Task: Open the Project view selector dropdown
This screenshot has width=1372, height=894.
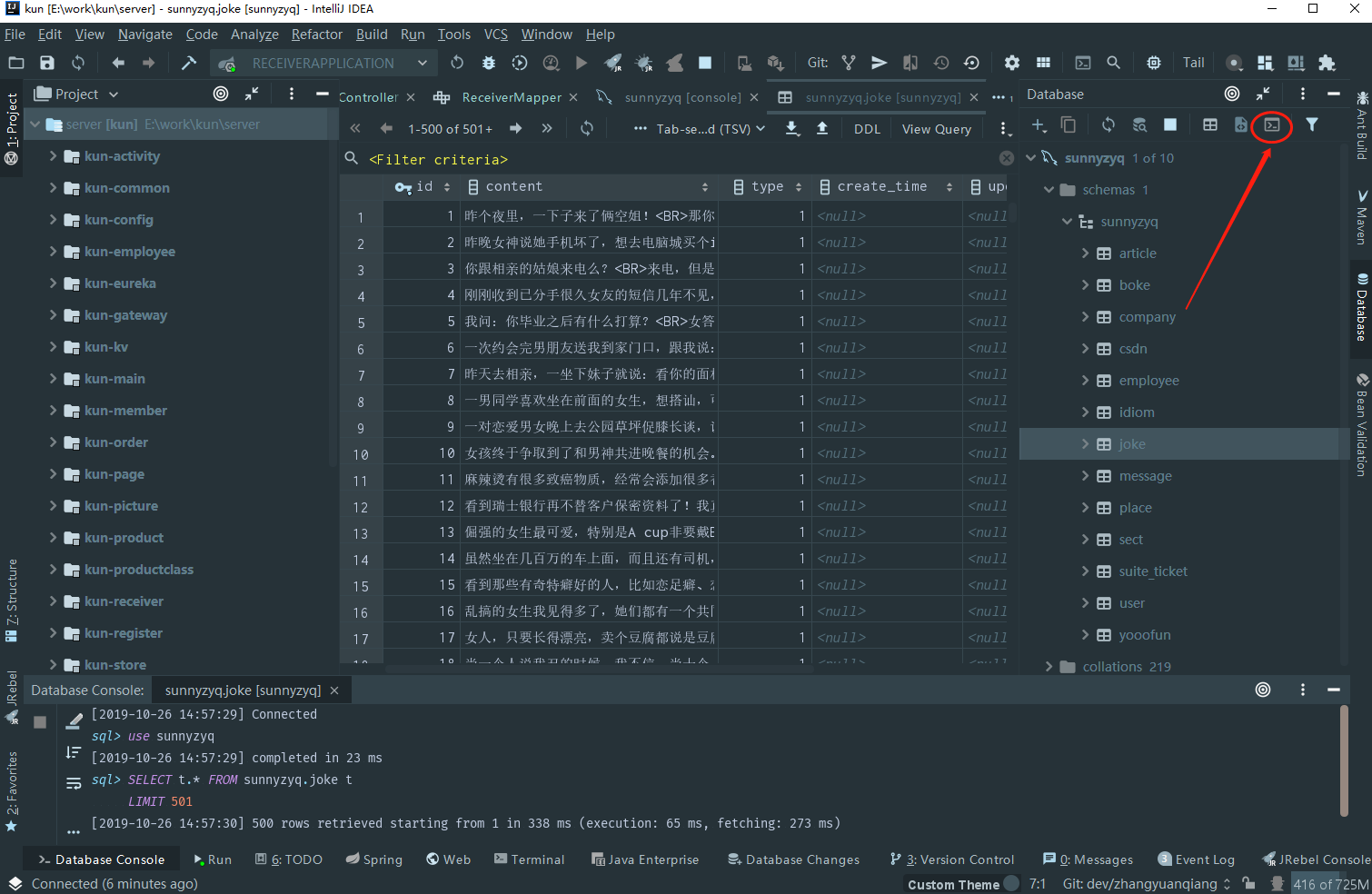Action: 76,94
